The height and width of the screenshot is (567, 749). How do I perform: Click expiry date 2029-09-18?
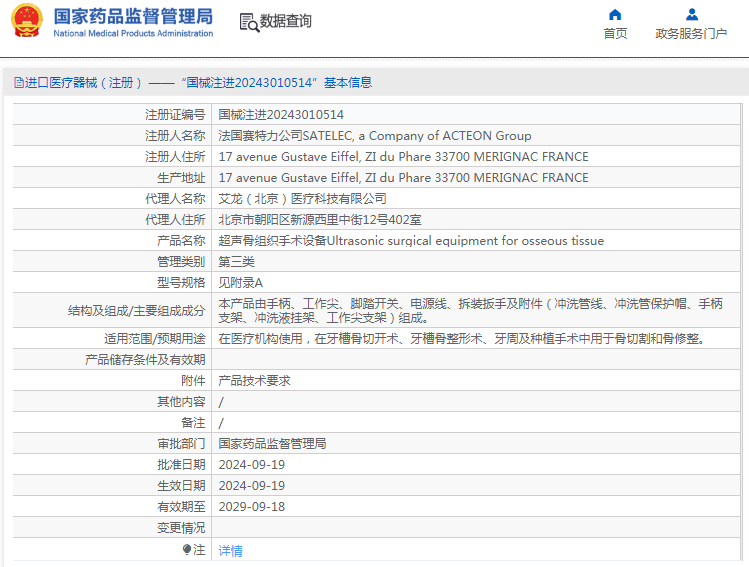point(252,507)
